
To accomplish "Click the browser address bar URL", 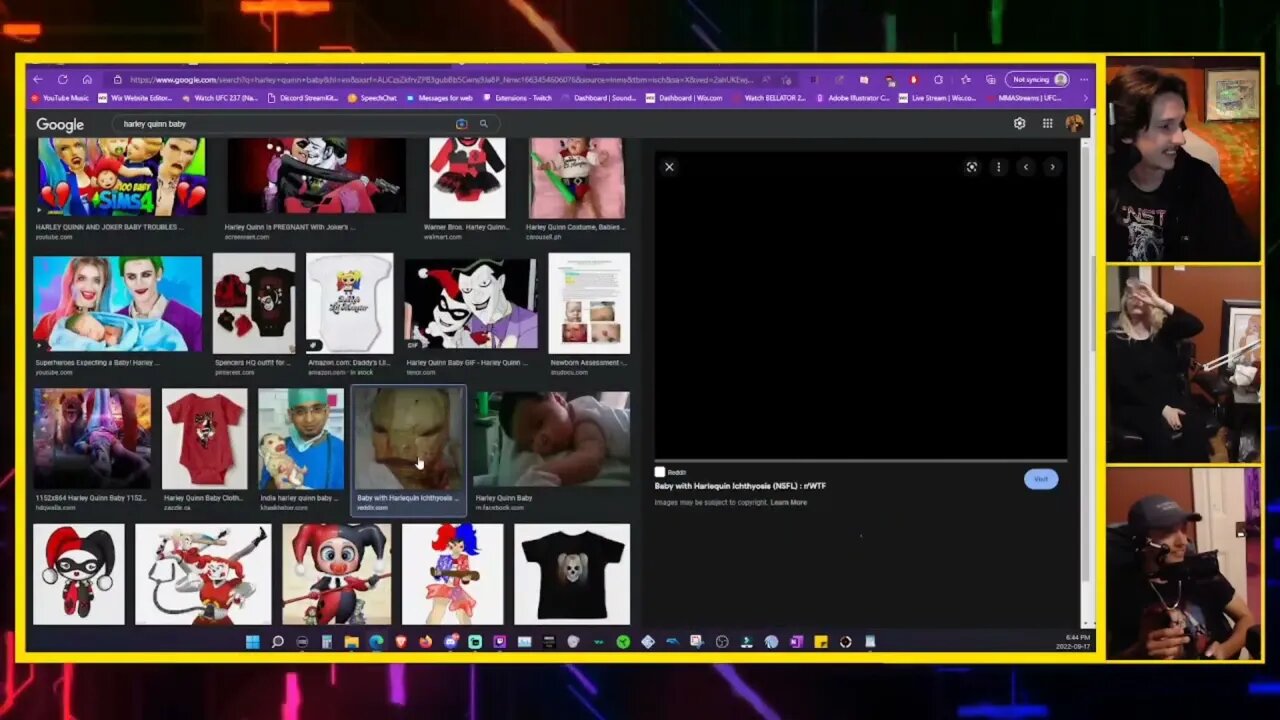I will pos(440,80).
